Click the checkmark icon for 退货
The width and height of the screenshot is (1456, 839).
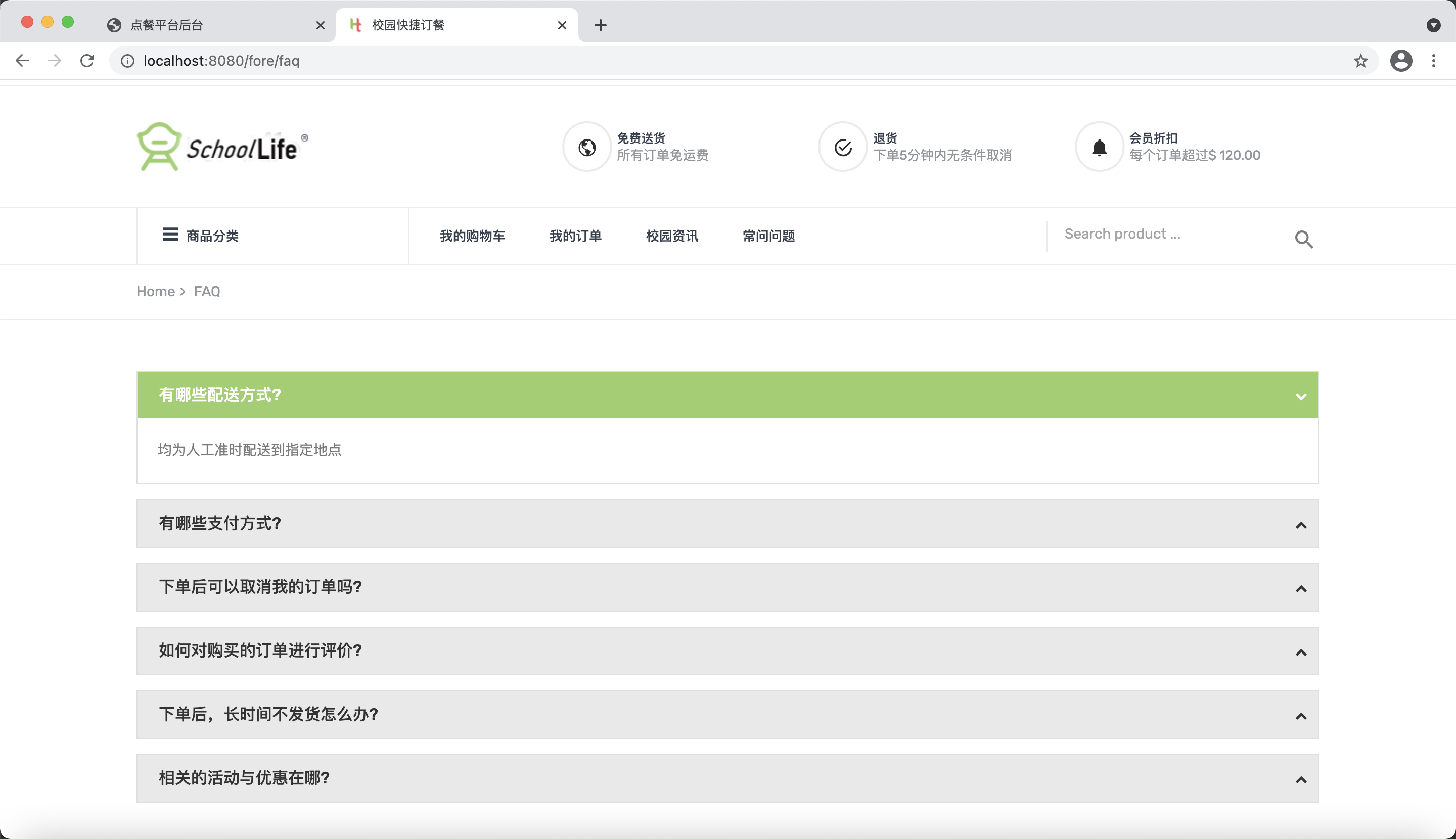[x=843, y=147]
